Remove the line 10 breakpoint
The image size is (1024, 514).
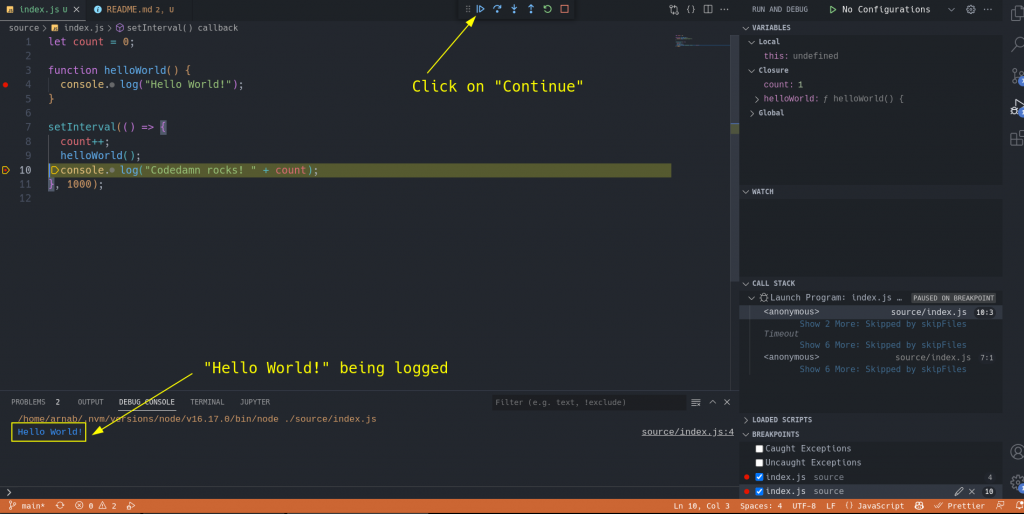972,491
